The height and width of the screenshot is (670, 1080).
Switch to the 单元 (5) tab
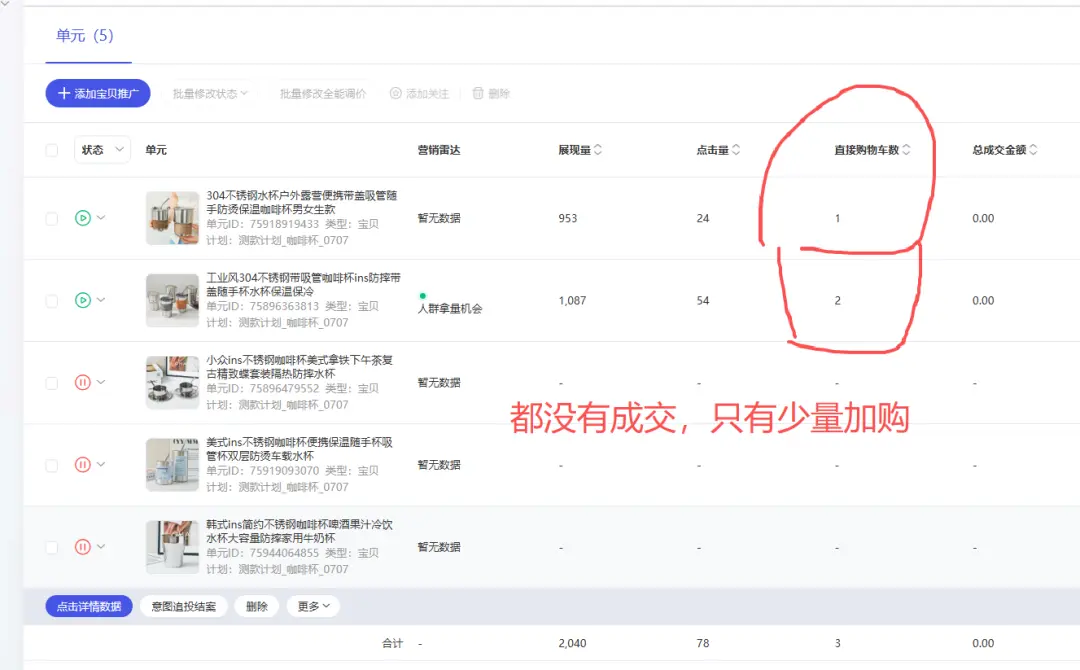85,36
